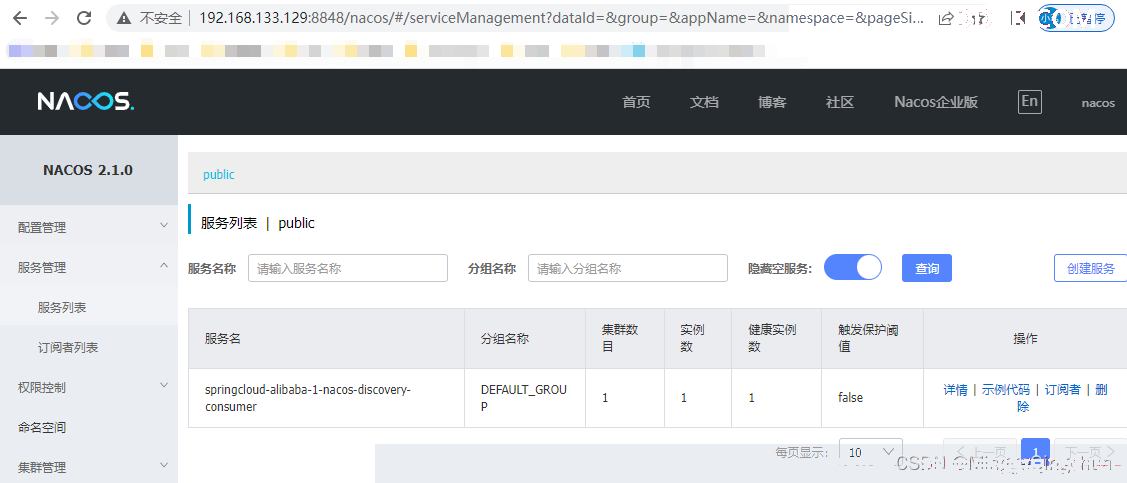Click the 分组名称 input field
Viewport: 1127px width, 483px height.
(627, 268)
